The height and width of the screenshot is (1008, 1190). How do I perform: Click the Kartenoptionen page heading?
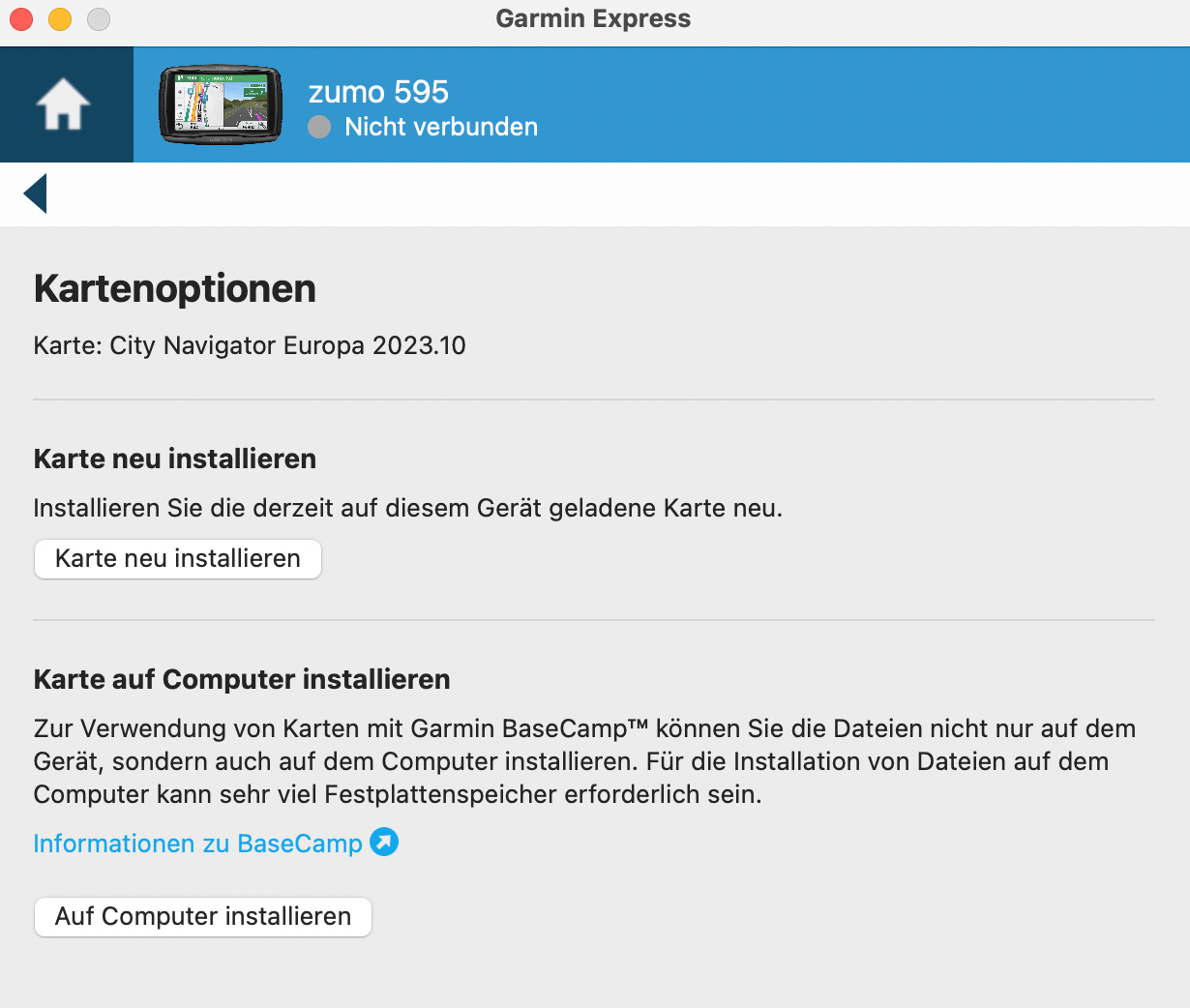coord(175,289)
